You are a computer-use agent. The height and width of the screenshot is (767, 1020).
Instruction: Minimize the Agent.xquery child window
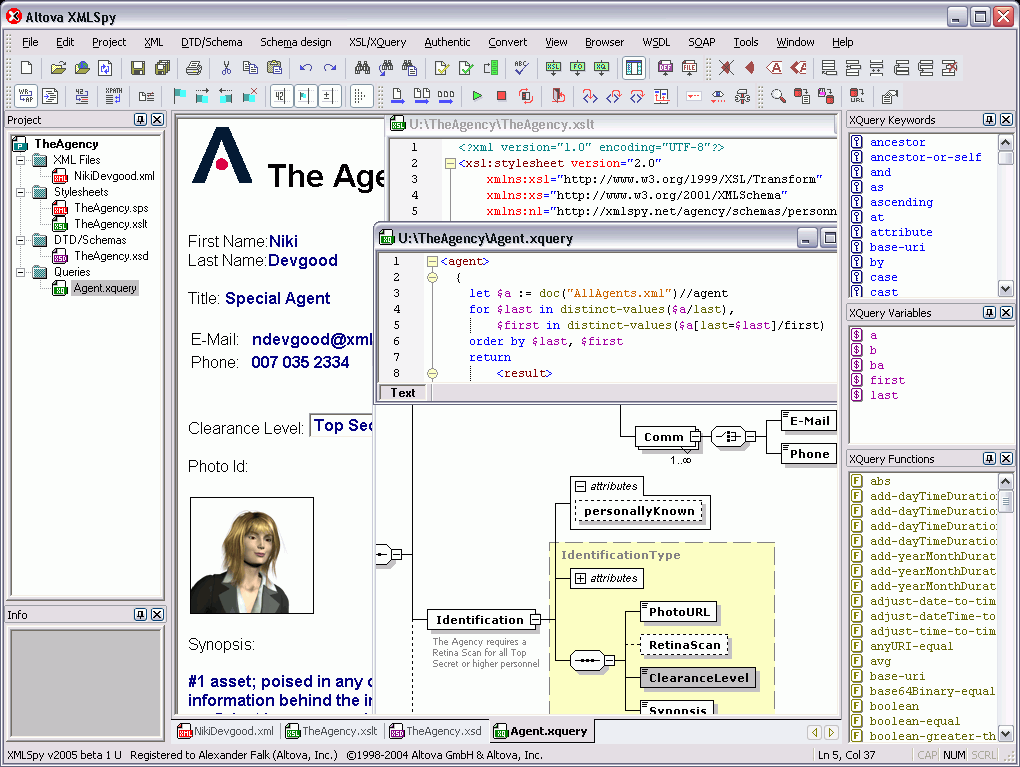coord(807,238)
